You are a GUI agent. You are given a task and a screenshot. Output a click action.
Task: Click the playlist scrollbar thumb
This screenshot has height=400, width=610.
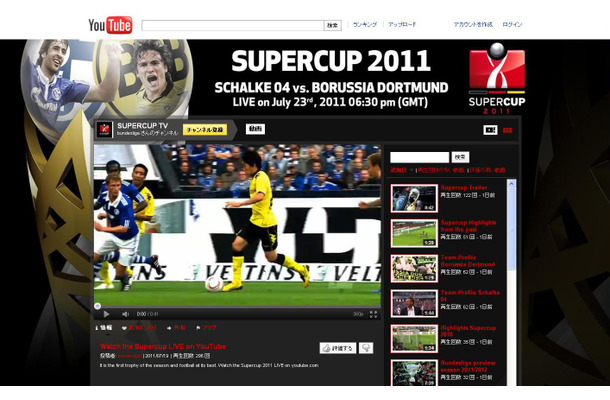click(512, 229)
